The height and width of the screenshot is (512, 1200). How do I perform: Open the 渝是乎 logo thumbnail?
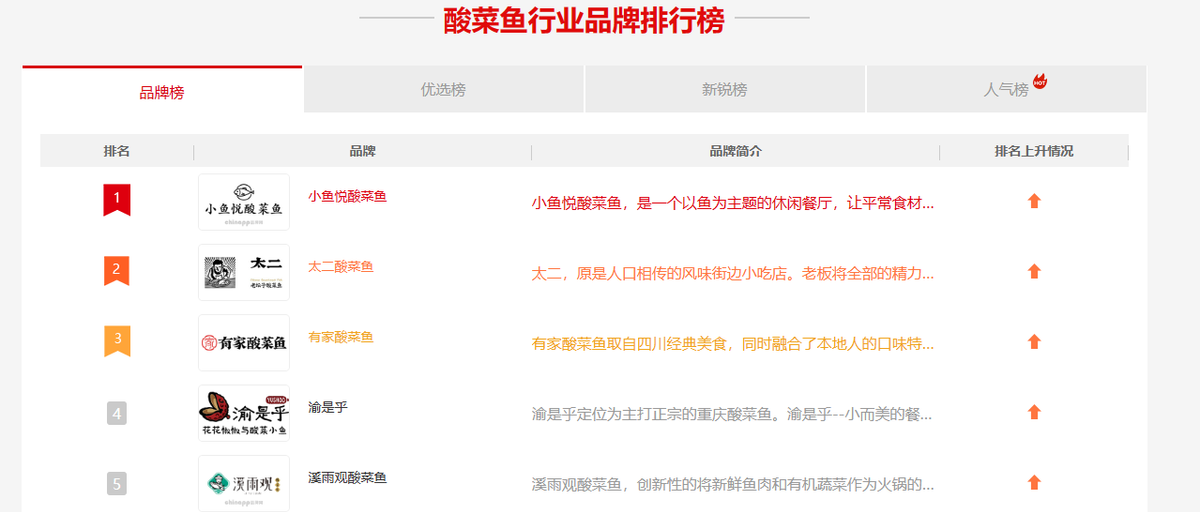point(244,413)
